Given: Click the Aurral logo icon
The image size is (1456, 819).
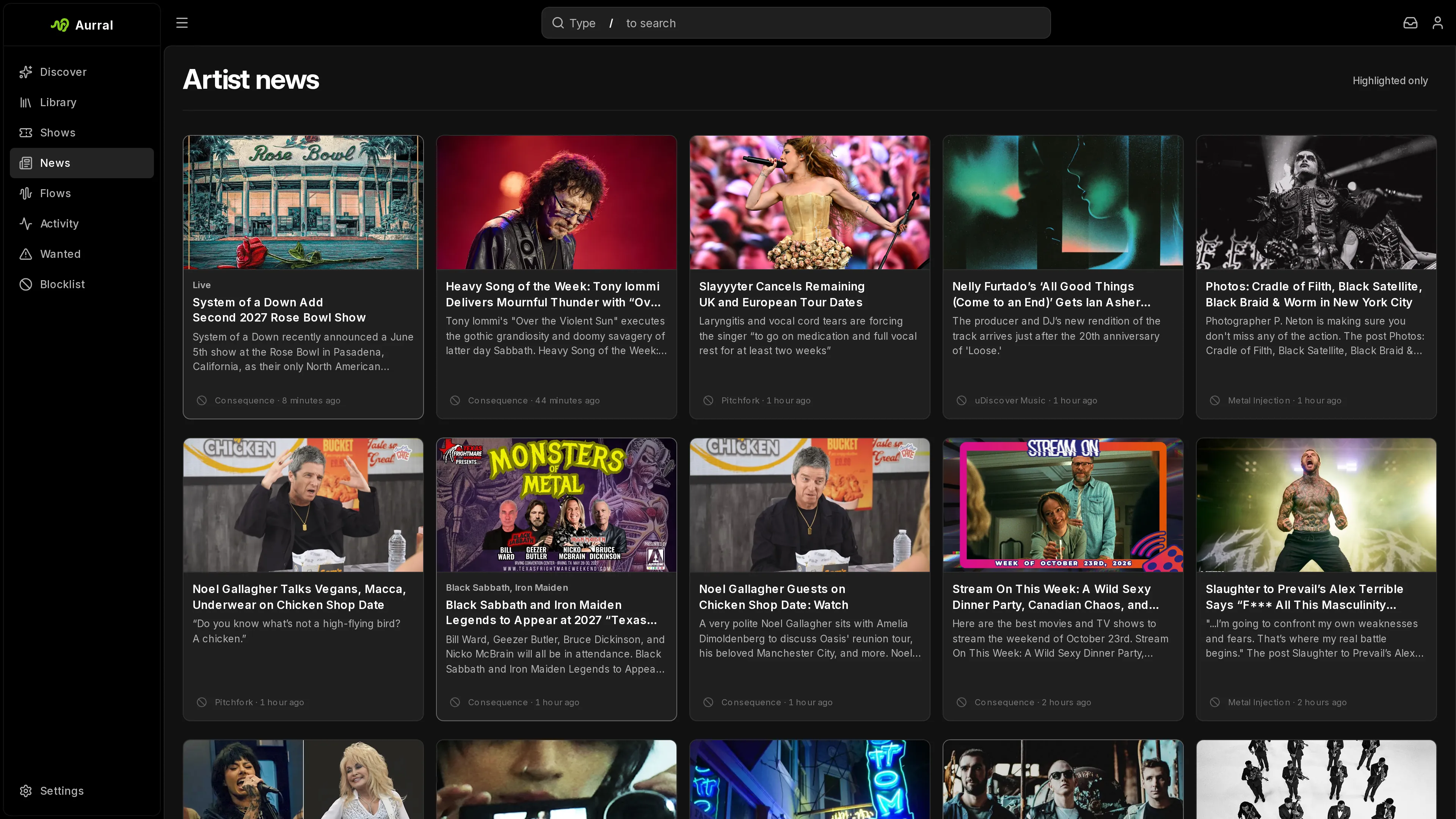Looking at the screenshot, I should [60, 25].
